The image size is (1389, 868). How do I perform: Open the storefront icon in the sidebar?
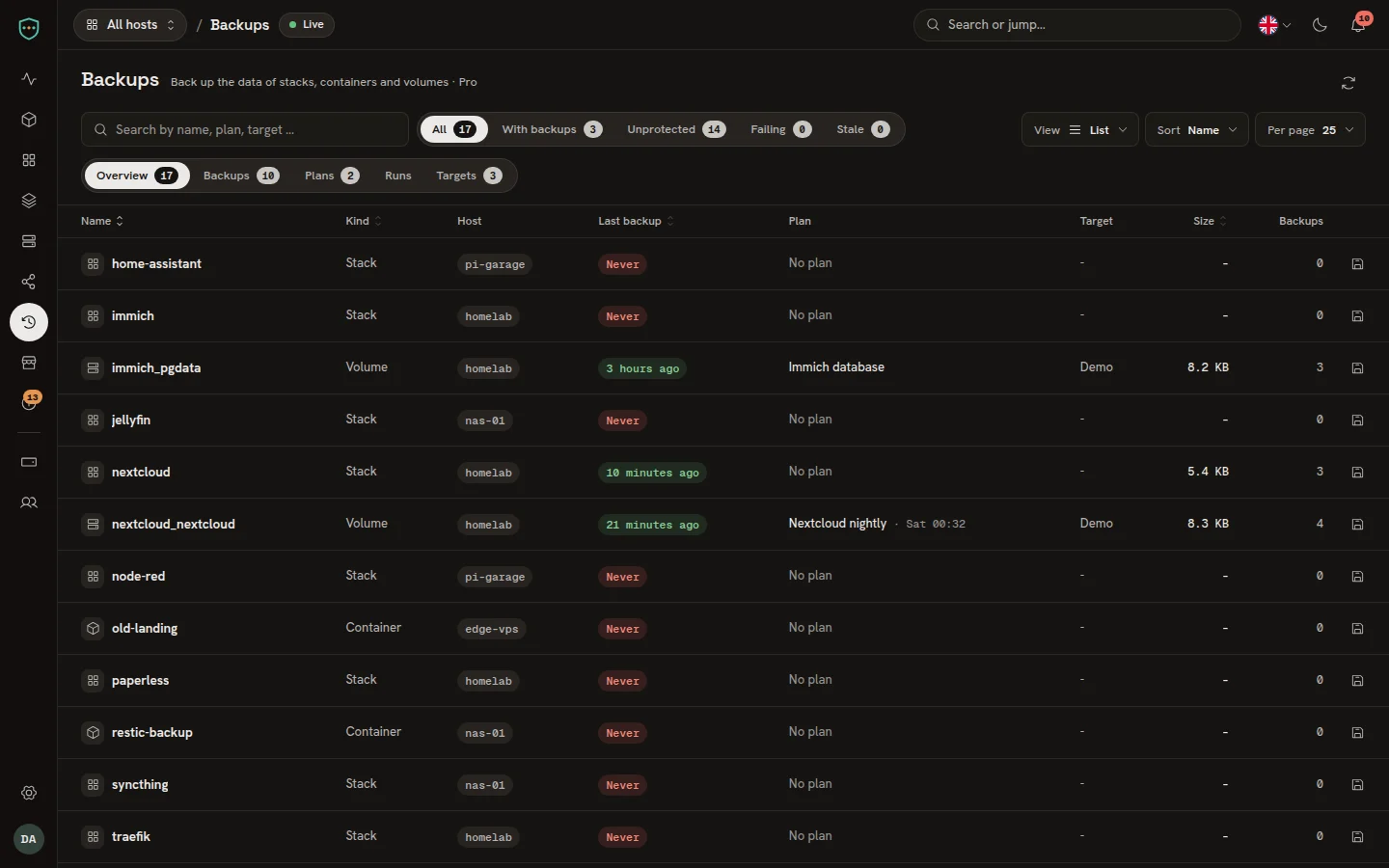[x=29, y=363]
